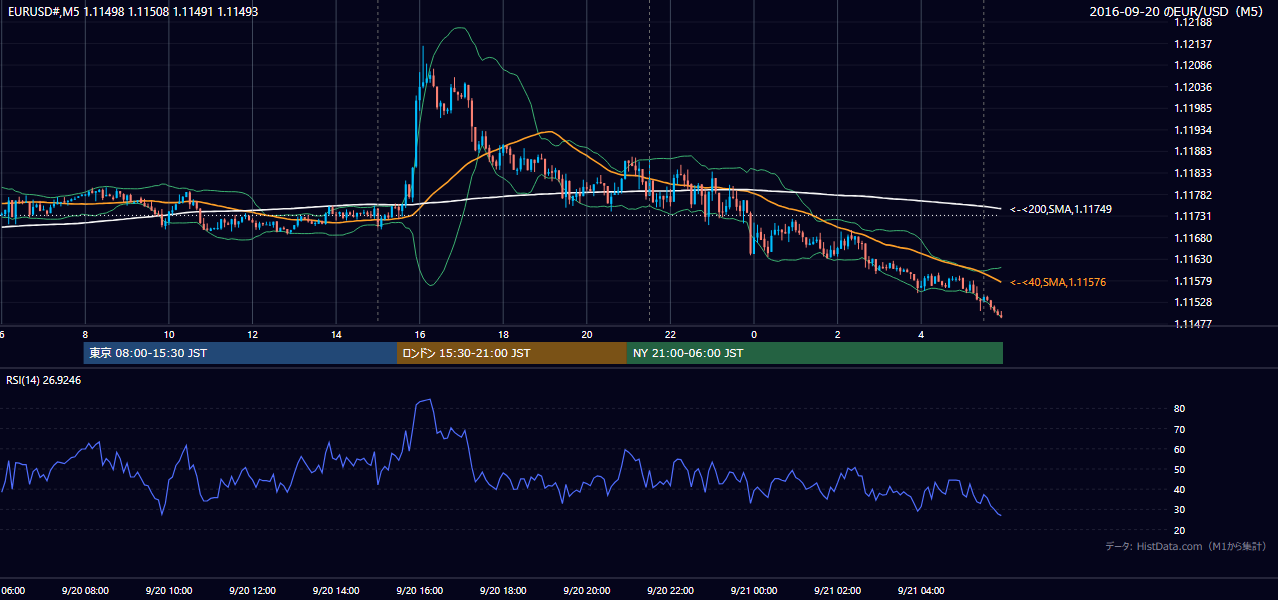Click RSI axis level 60
1278x600 pixels.
coord(1180,449)
